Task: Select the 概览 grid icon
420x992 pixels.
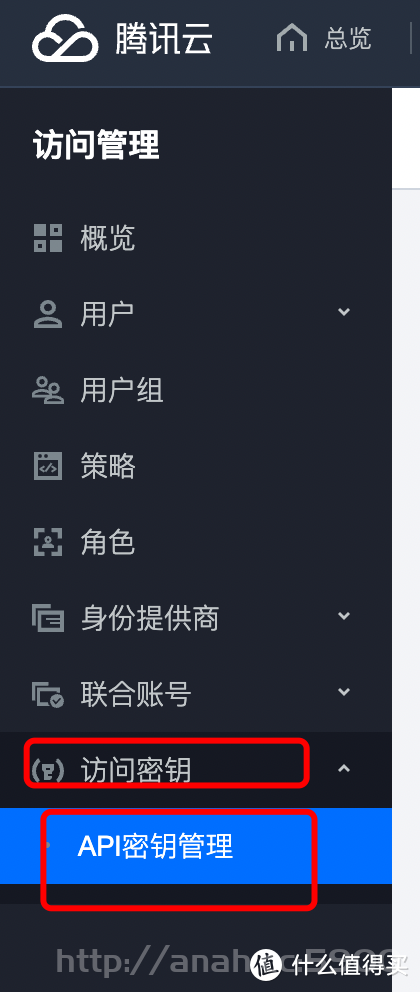Action: 48,238
